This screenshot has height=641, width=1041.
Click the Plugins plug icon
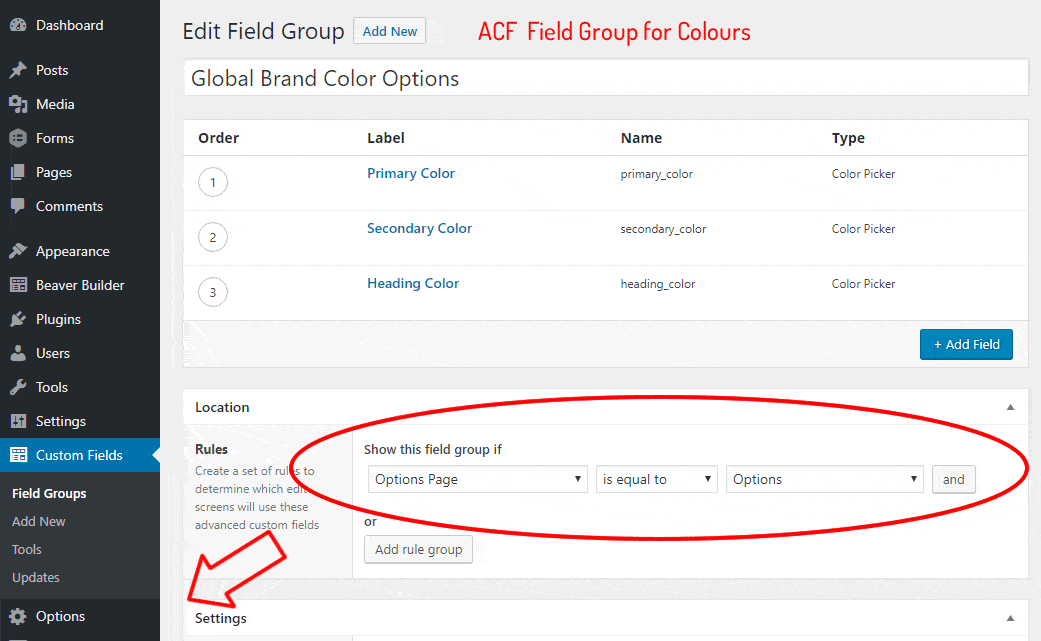18,319
